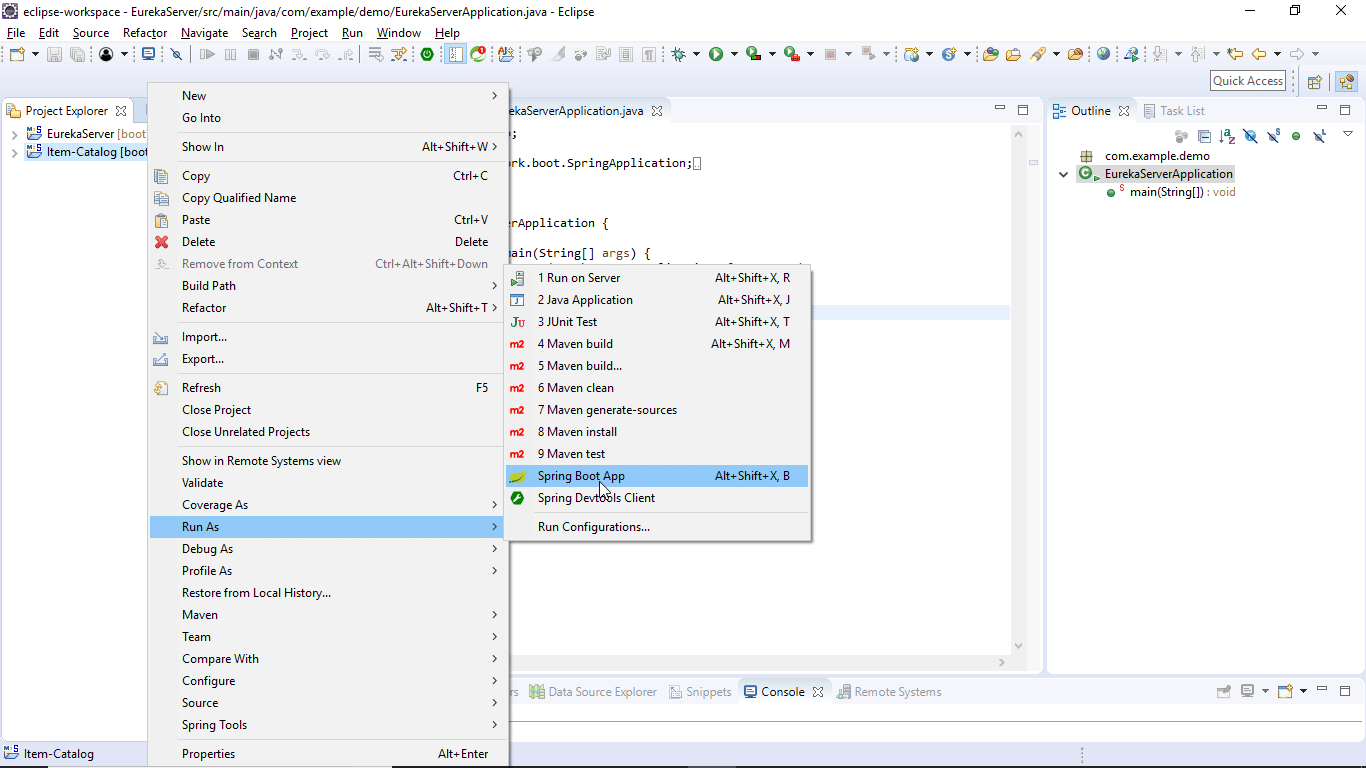Toggle Hide Fields in Outline
The height and width of the screenshot is (768, 1366).
coord(1250,136)
